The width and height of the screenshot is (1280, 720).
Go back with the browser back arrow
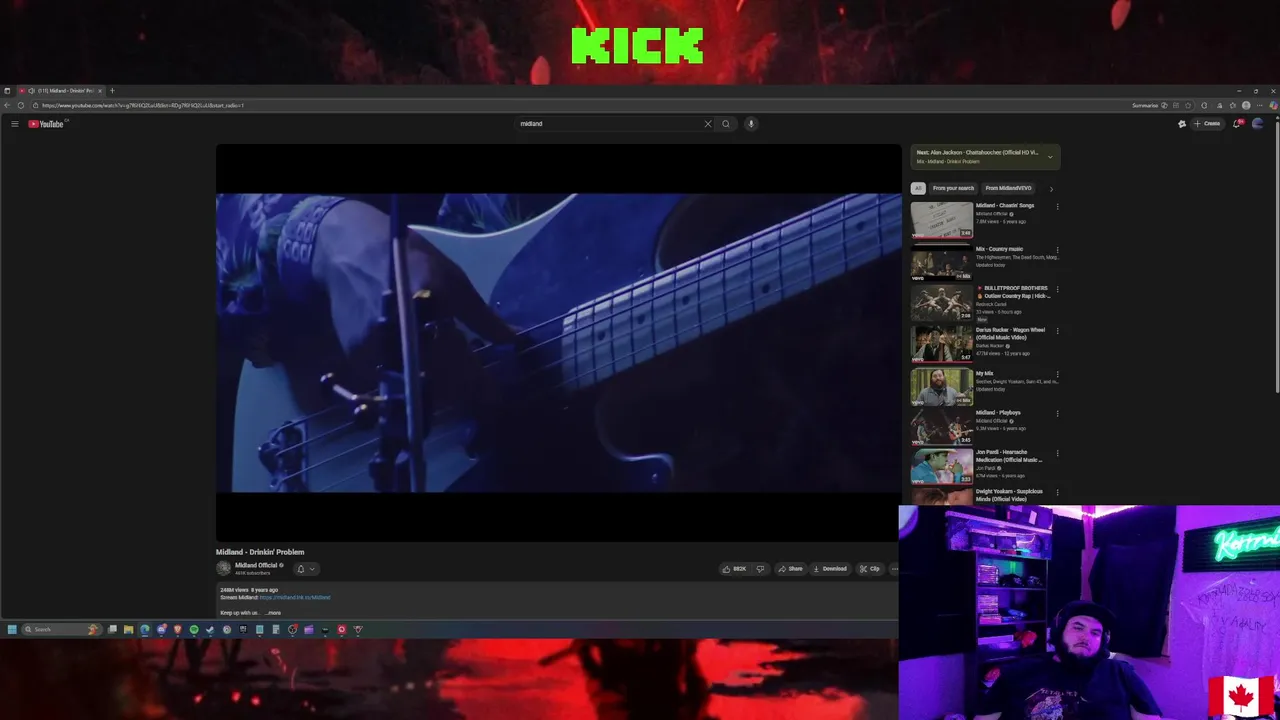(7, 105)
